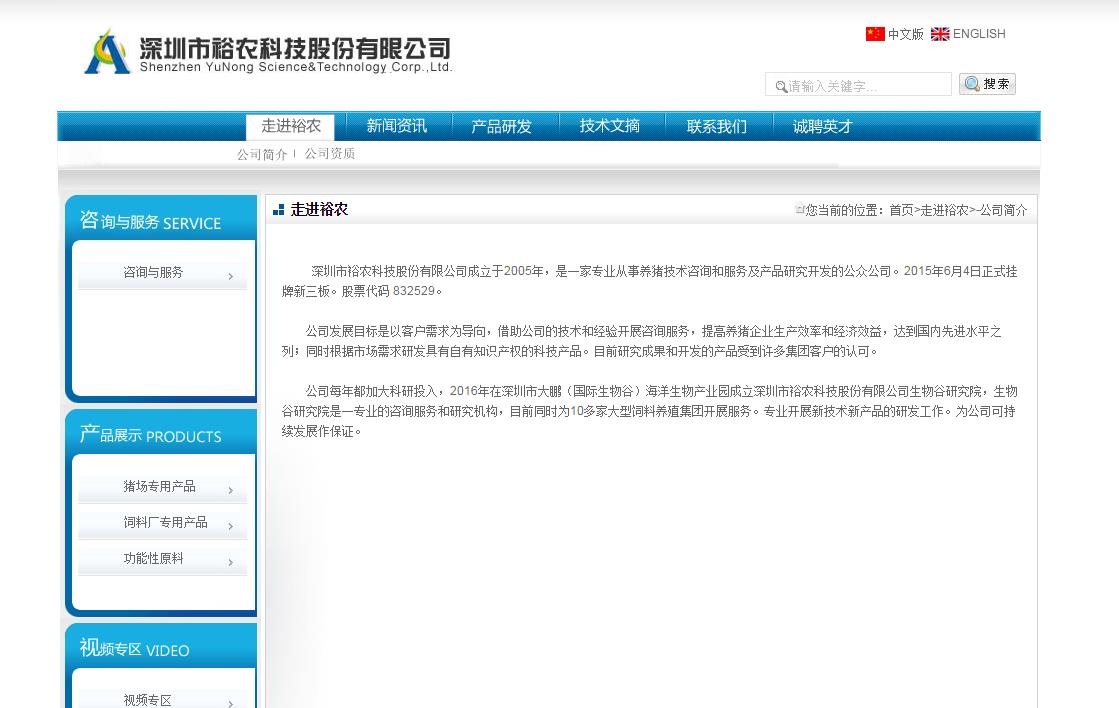1119x708 pixels.
Task: Expand 猪场专用产品 product category
Action: 162,487
